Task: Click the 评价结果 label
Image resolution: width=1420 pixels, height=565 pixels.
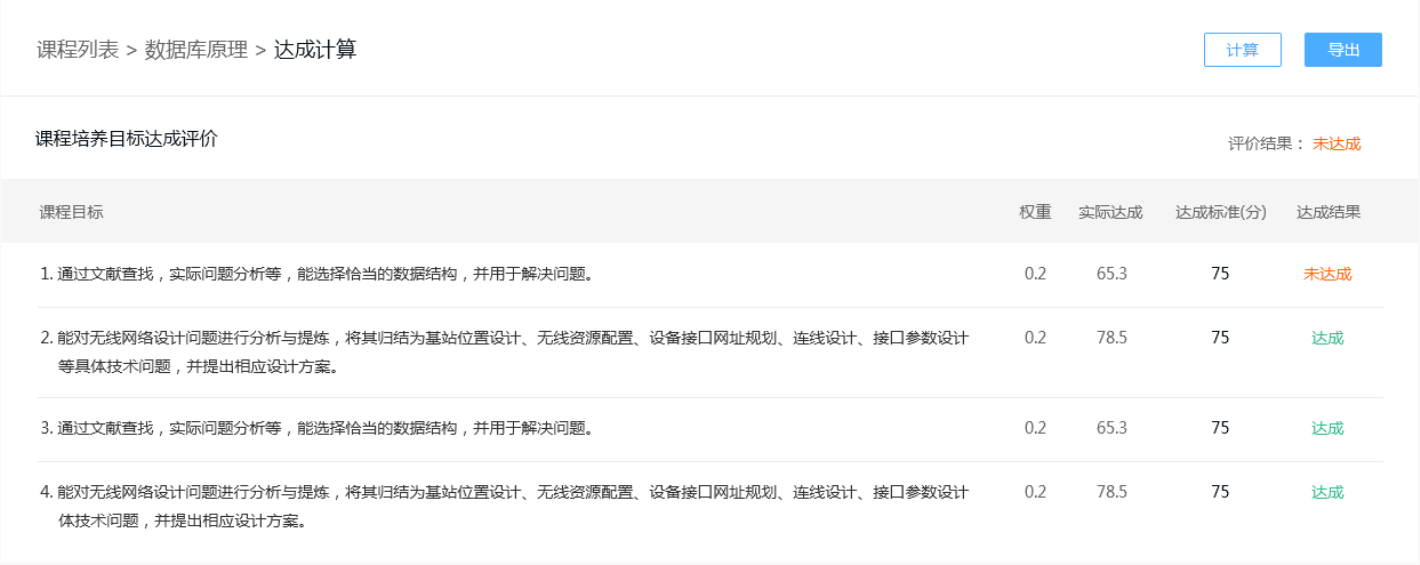Action: pos(1264,143)
